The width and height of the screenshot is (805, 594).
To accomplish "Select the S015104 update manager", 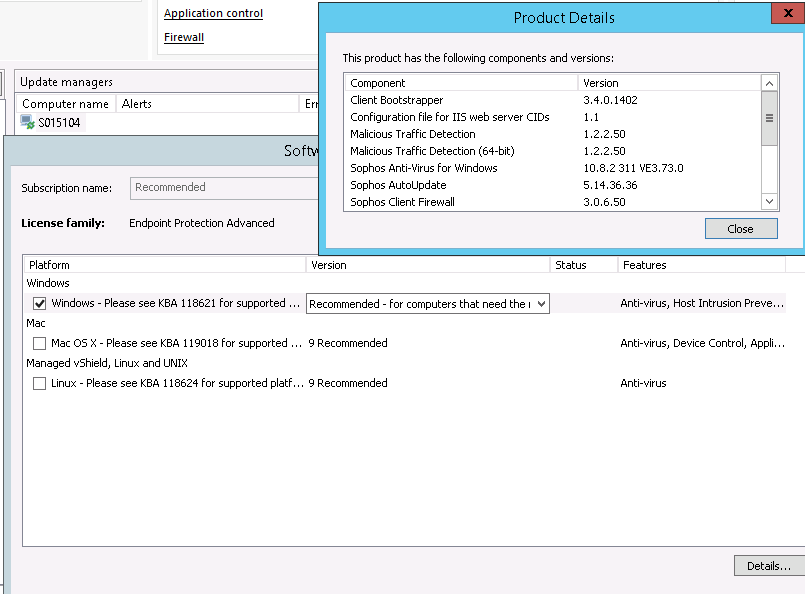I will (x=59, y=123).
